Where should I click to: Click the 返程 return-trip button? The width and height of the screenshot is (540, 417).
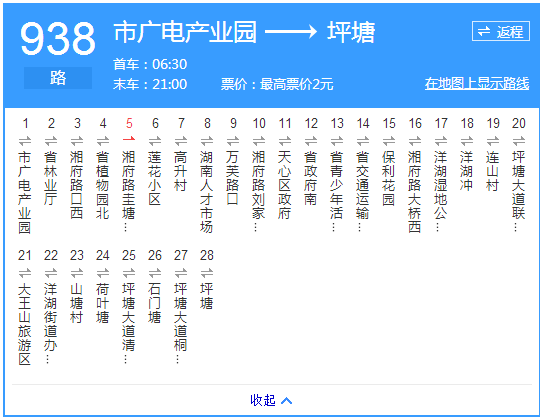click(x=501, y=31)
